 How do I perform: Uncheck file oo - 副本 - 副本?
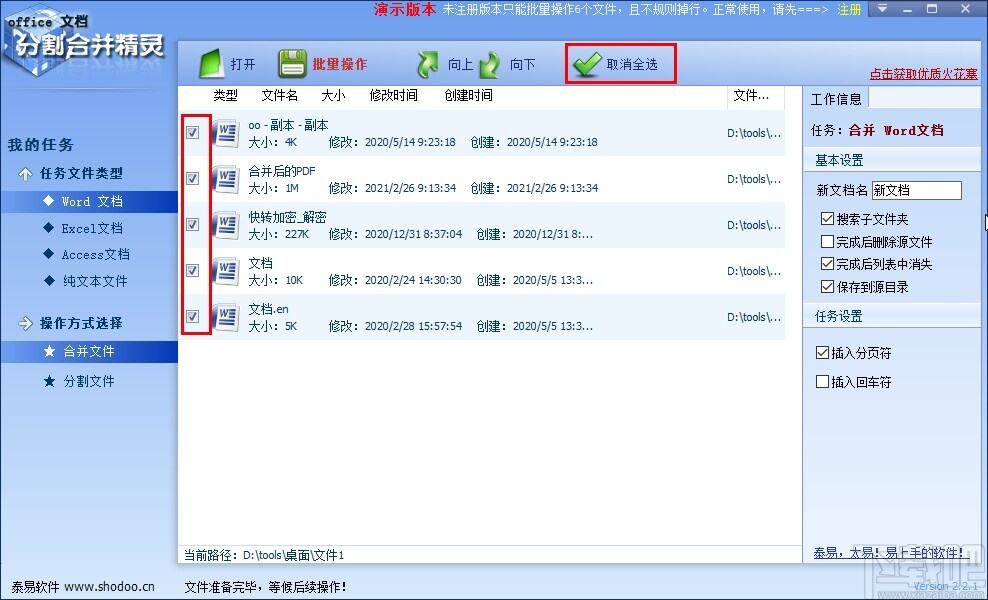pos(193,132)
